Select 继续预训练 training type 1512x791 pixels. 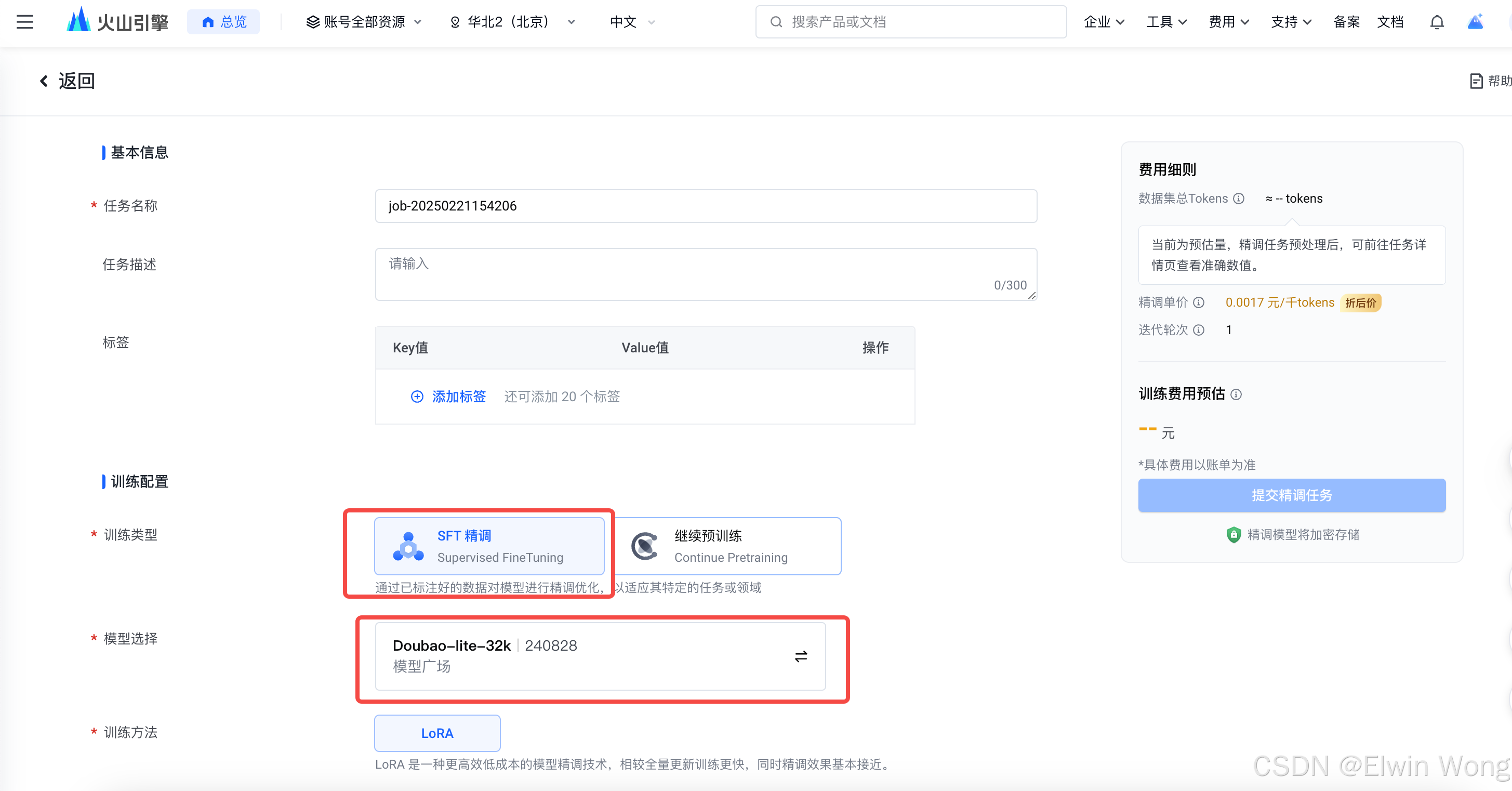pos(727,546)
